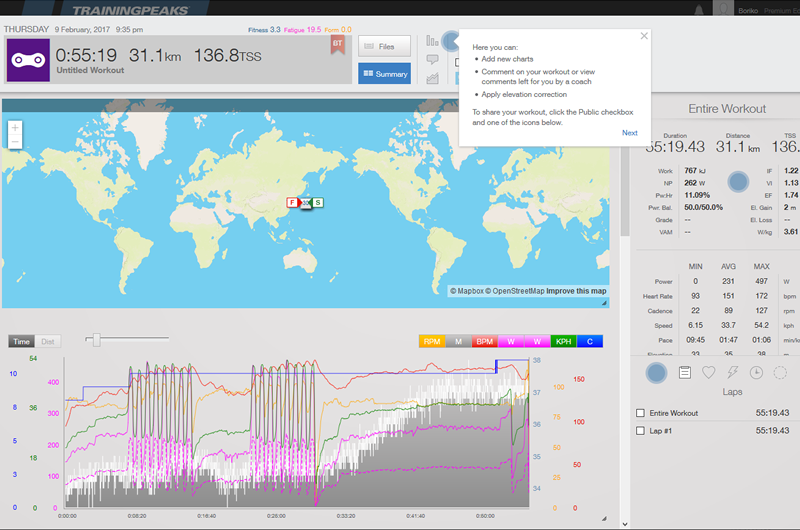Toggle the RPM cadence series

point(432,341)
